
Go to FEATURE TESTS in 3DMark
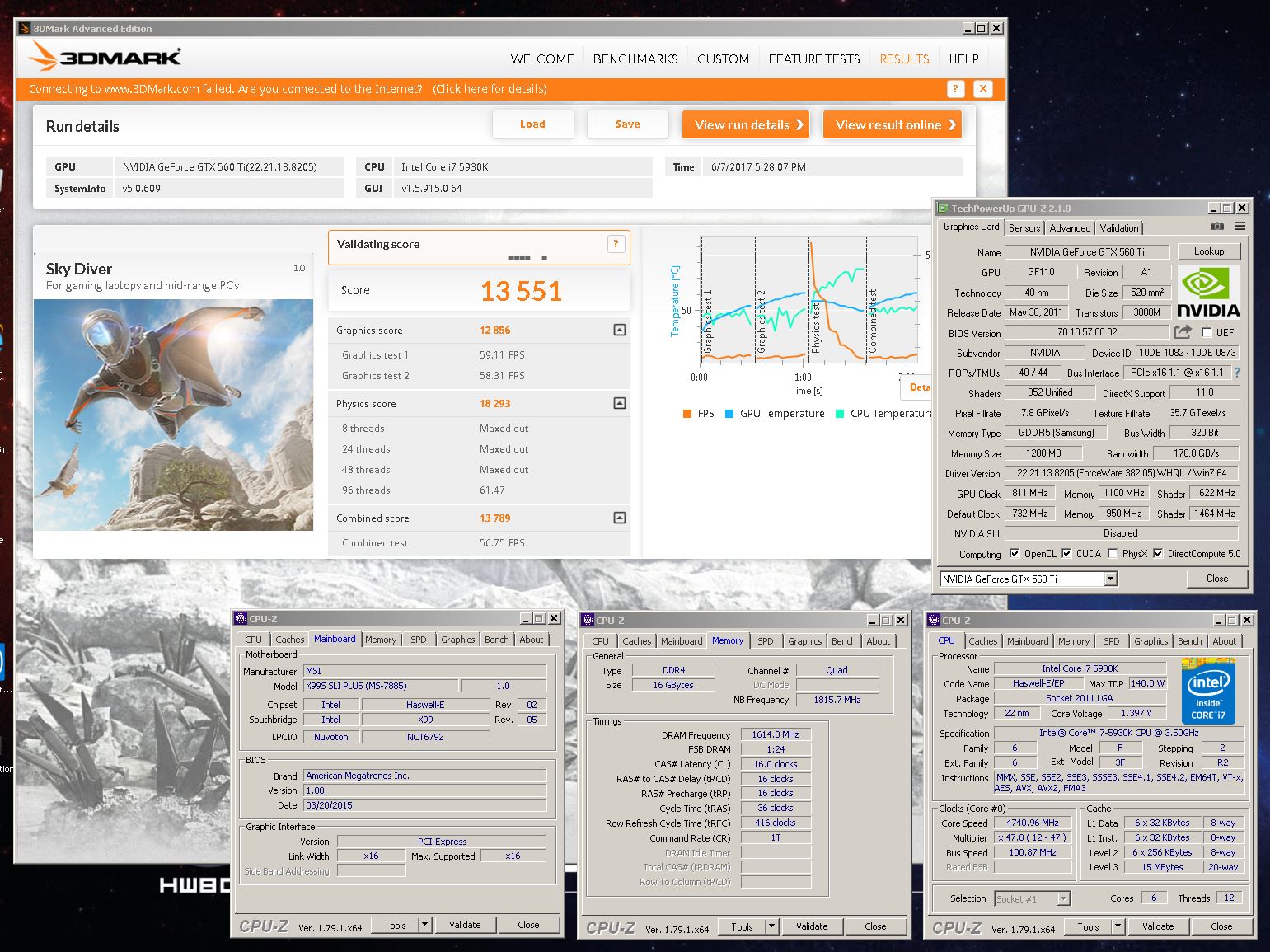pos(814,59)
